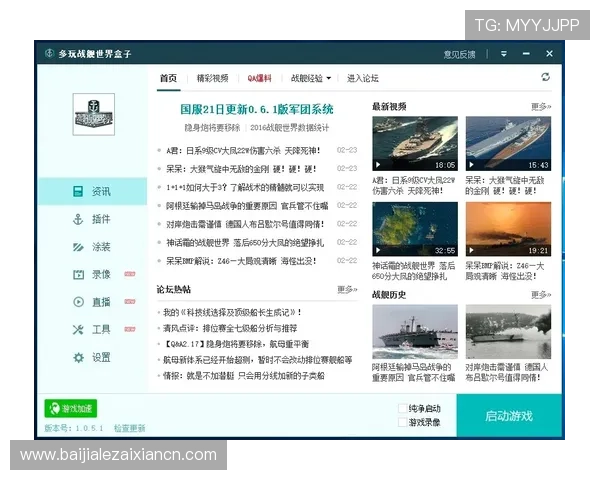600x480 pixels.
Task: Play the 15:43 video
Action: (508, 144)
